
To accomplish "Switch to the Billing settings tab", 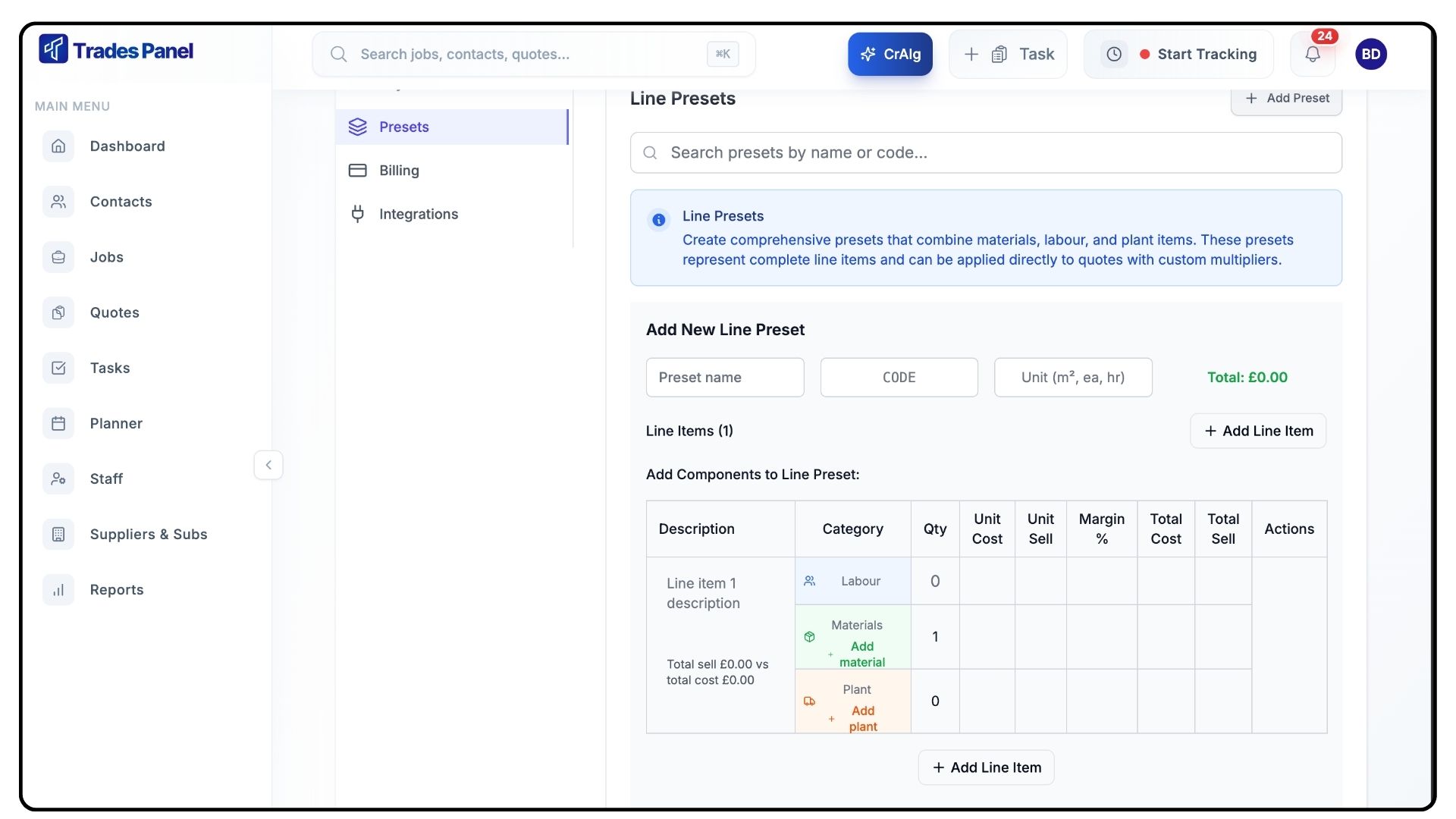I will coord(399,171).
